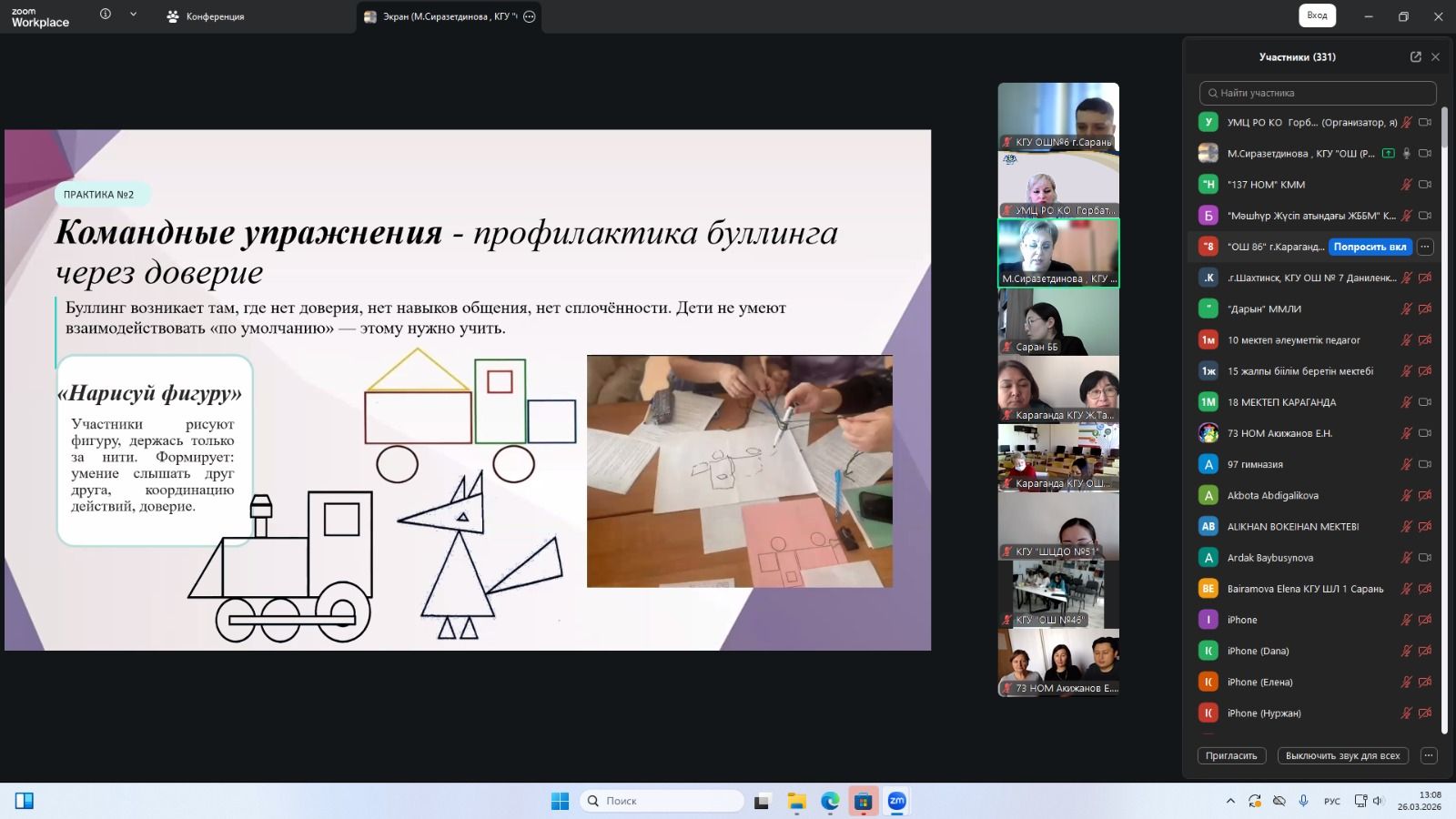Click the screen share icon for М.Сиразетдинова
Screen dimensions: 1456x819
point(1388,153)
